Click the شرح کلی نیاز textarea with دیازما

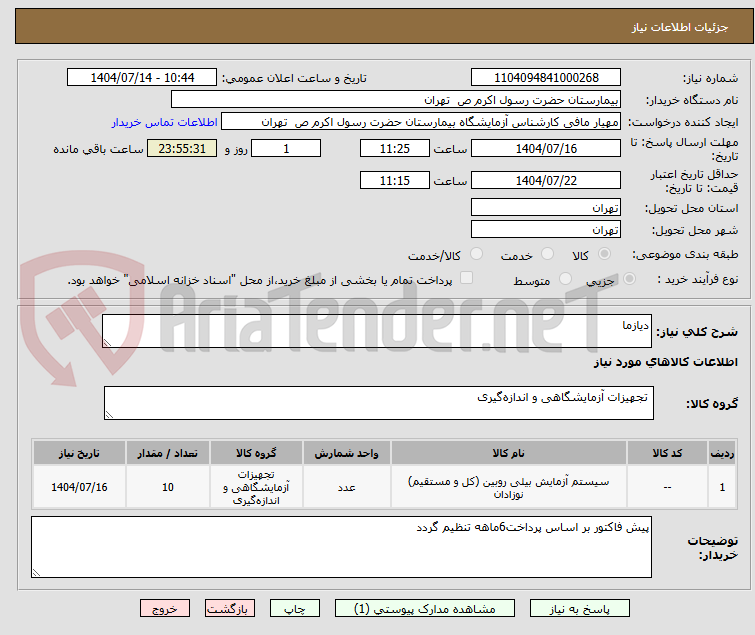pyautogui.click(x=377, y=331)
